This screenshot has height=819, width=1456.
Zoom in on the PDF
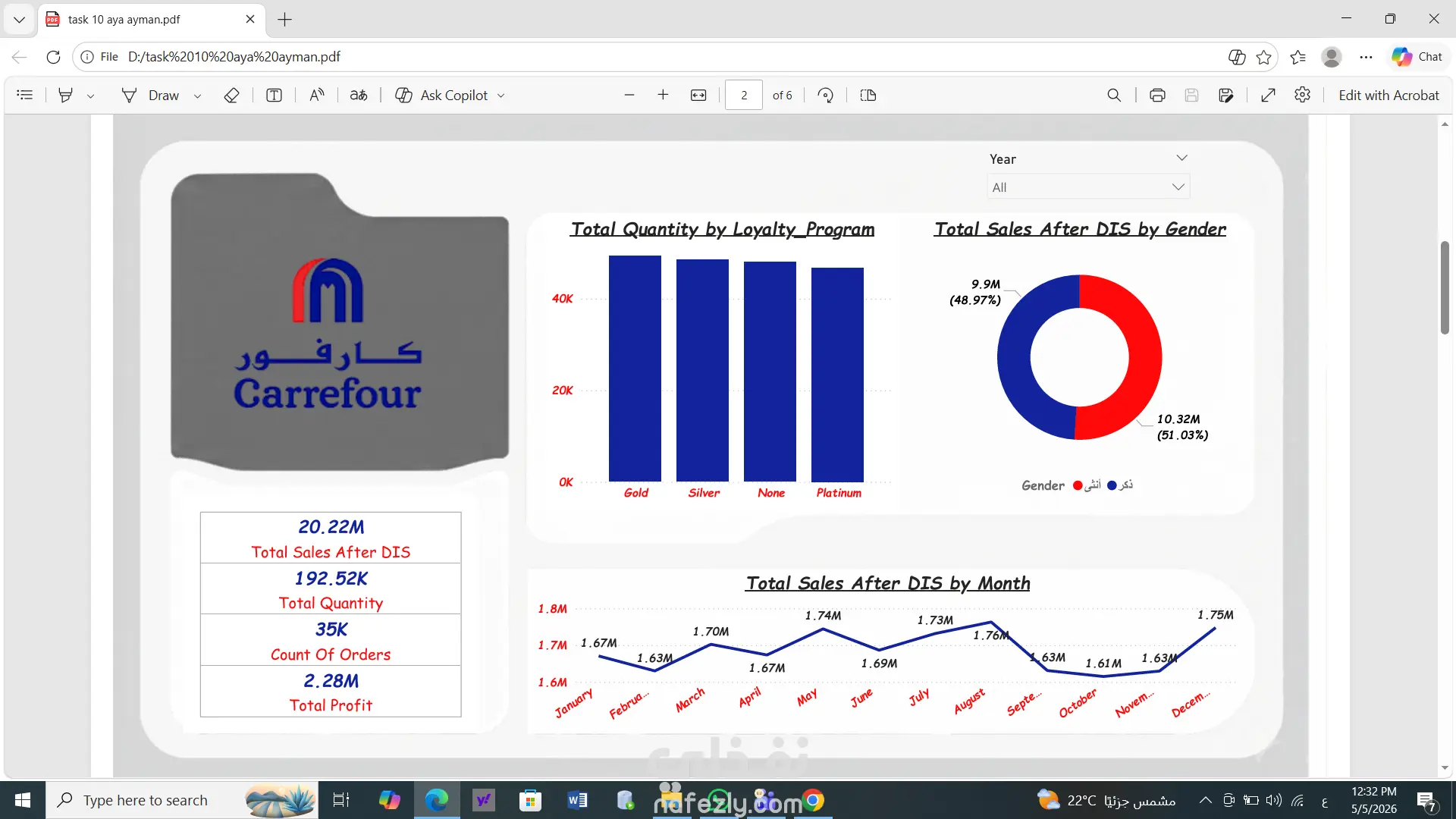click(663, 95)
